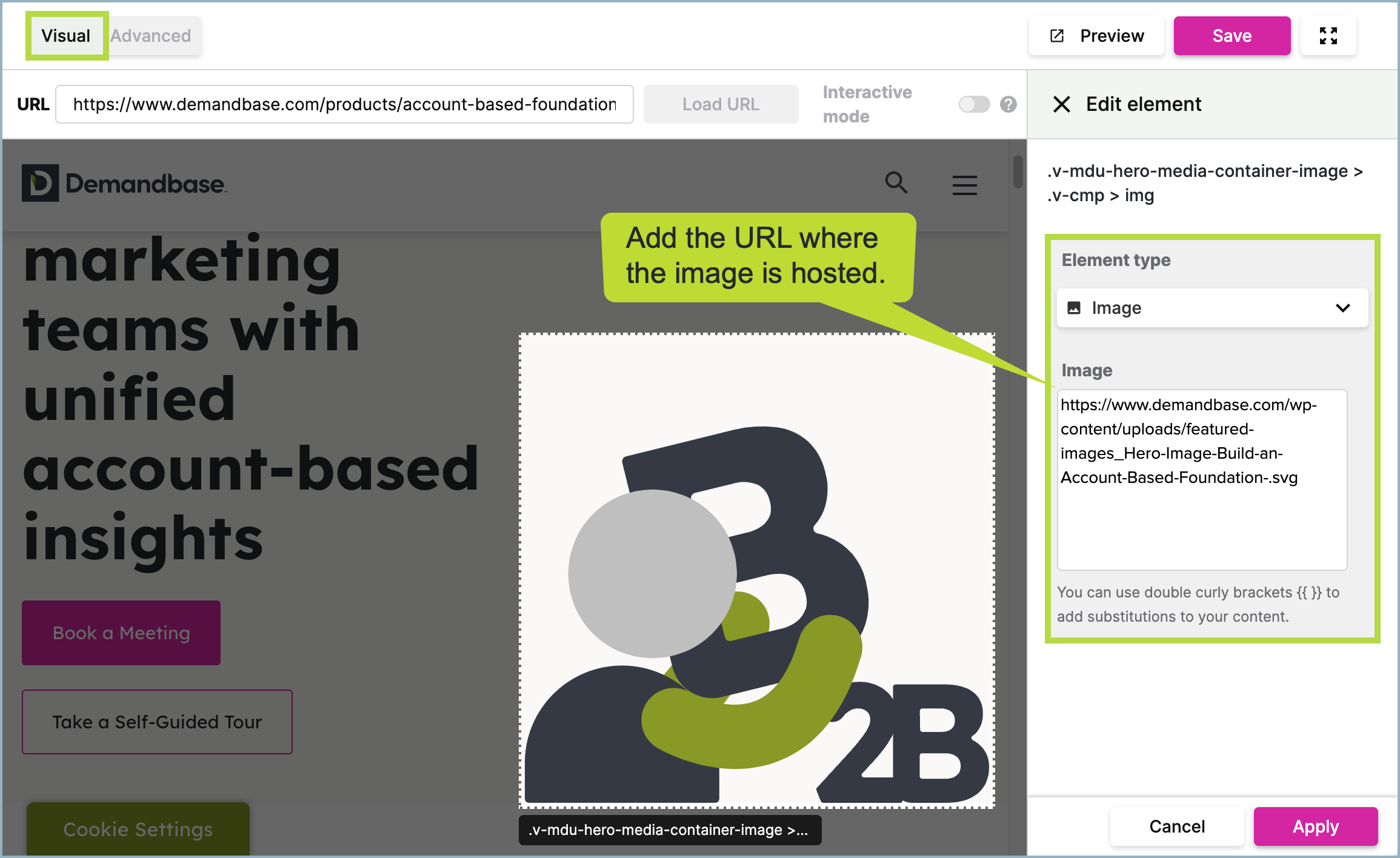1400x858 pixels.
Task: Click Take a Self-Guided Tour button
Action: (x=157, y=722)
